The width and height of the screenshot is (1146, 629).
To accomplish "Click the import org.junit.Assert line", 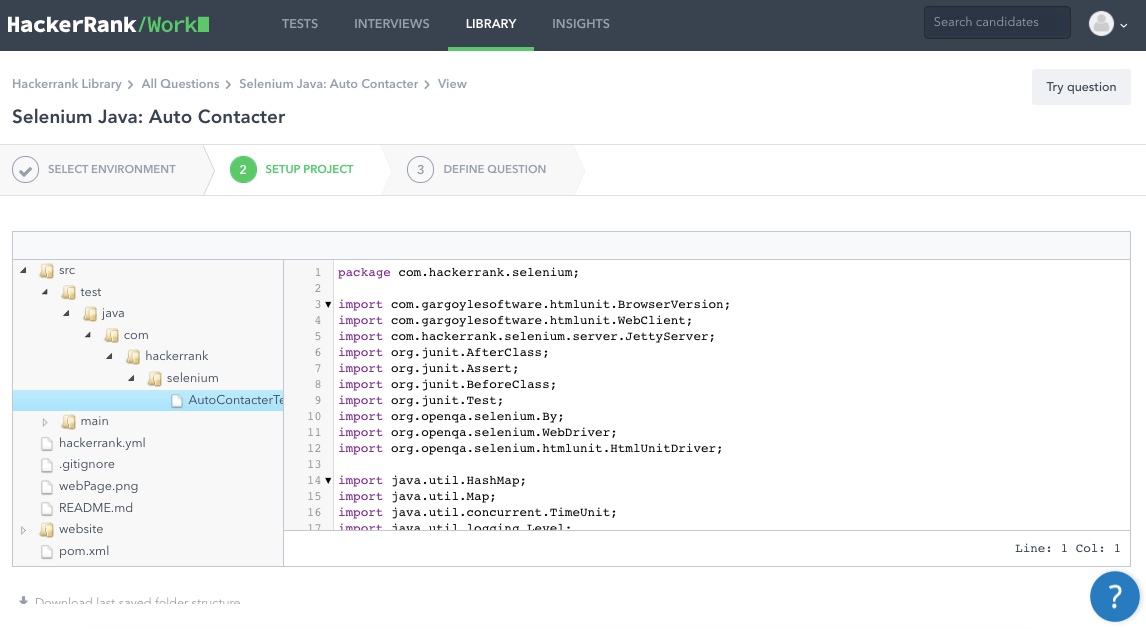I will (428, 369).
